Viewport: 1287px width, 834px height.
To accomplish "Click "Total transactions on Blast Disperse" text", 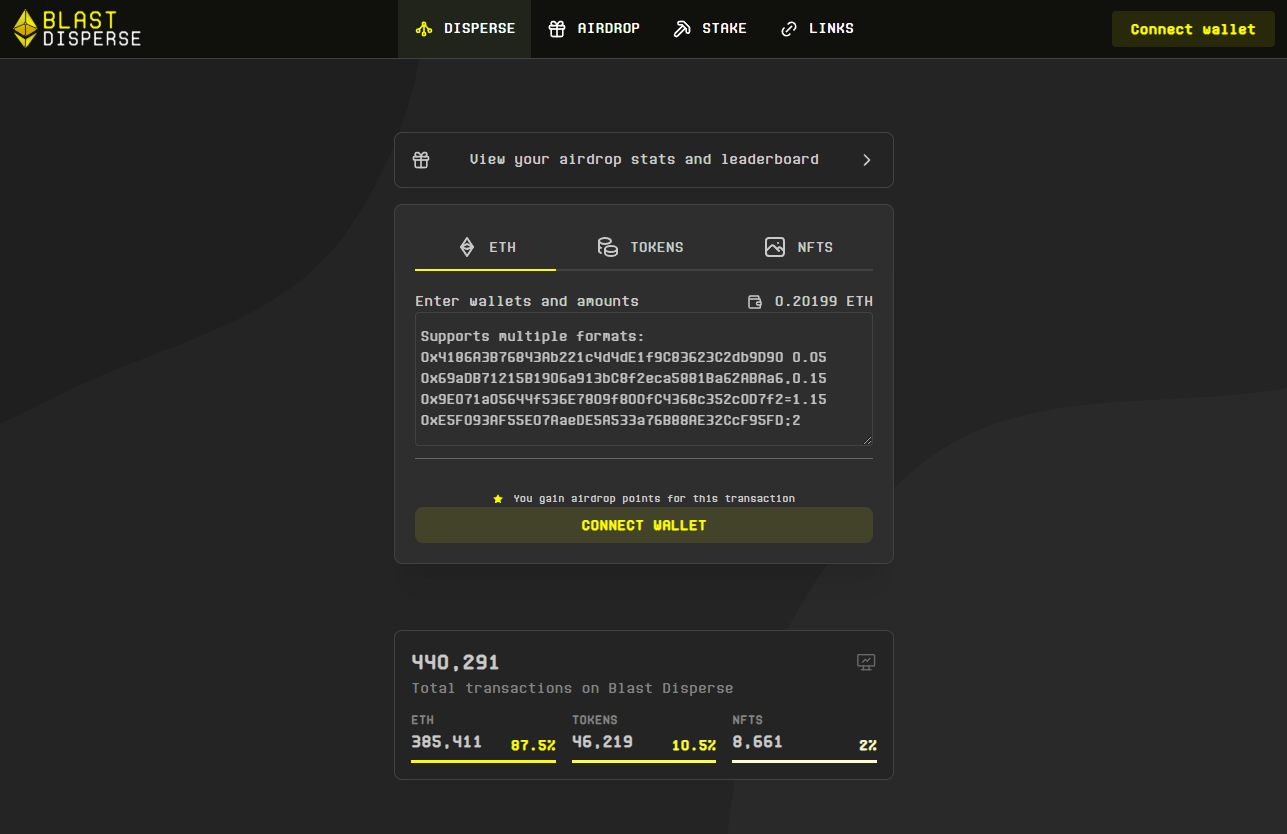I will point(572,688).
